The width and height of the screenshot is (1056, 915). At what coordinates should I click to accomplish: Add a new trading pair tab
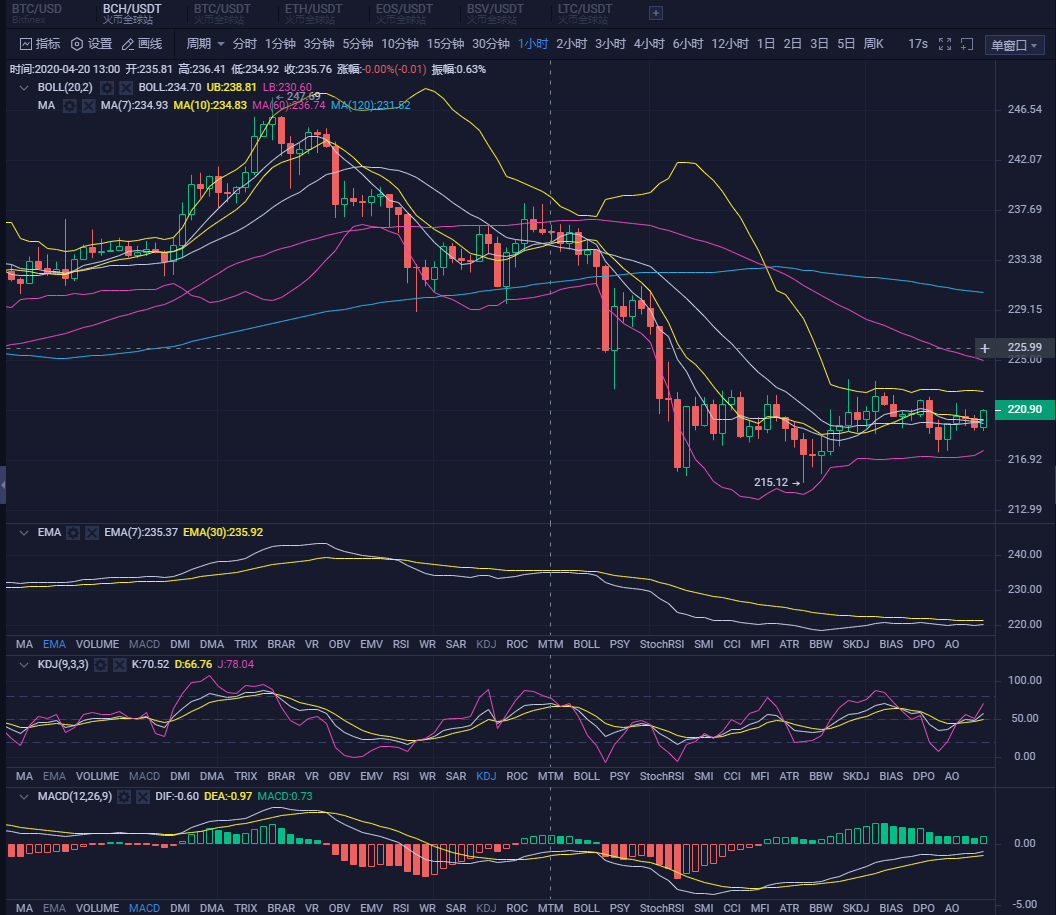(x=656, y=13)
